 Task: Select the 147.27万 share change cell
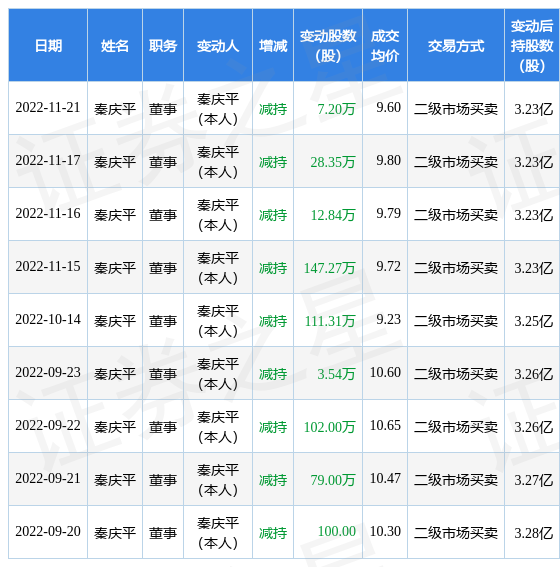329,268
